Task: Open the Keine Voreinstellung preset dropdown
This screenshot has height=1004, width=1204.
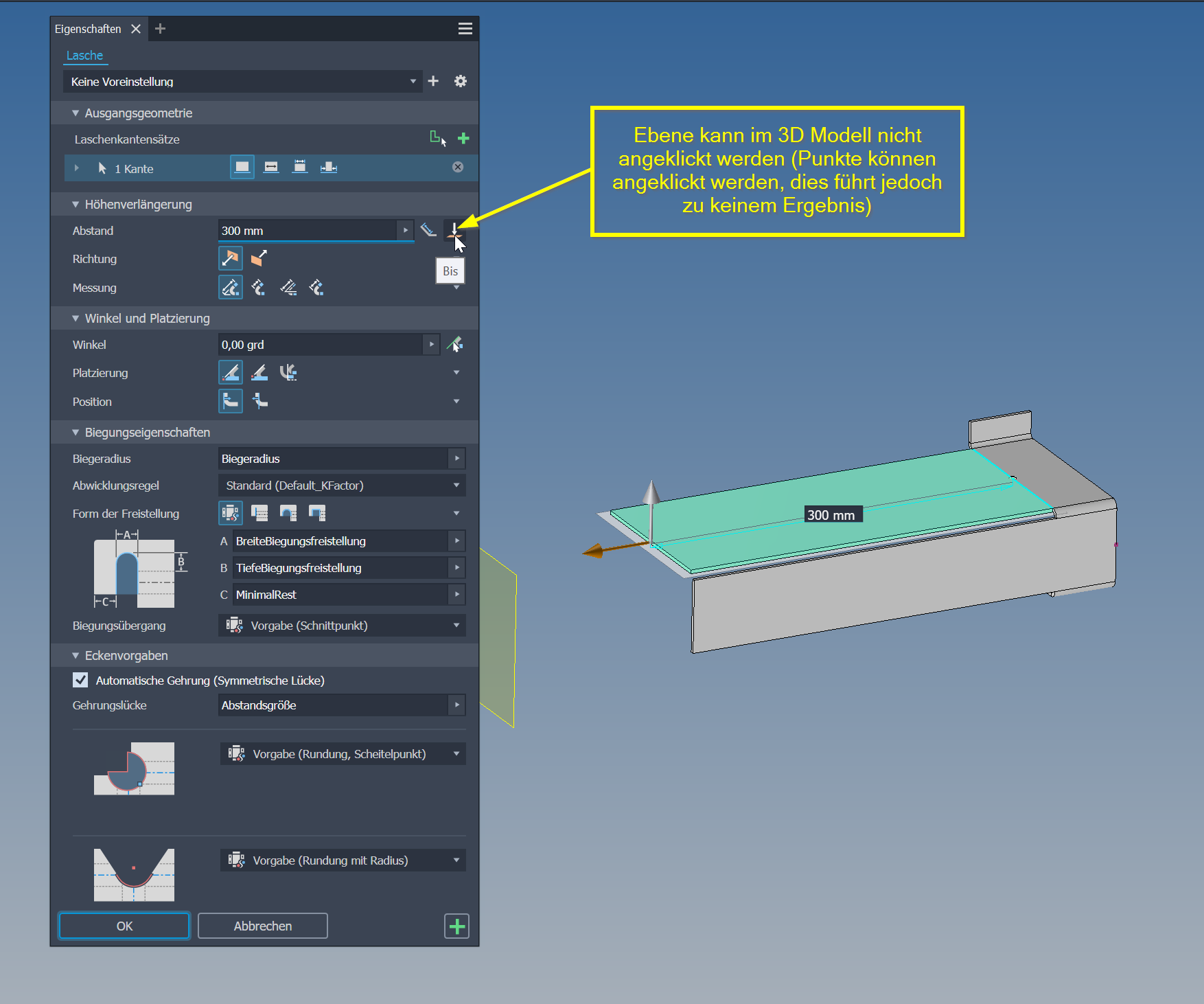Action: click(x=244, y=82)
